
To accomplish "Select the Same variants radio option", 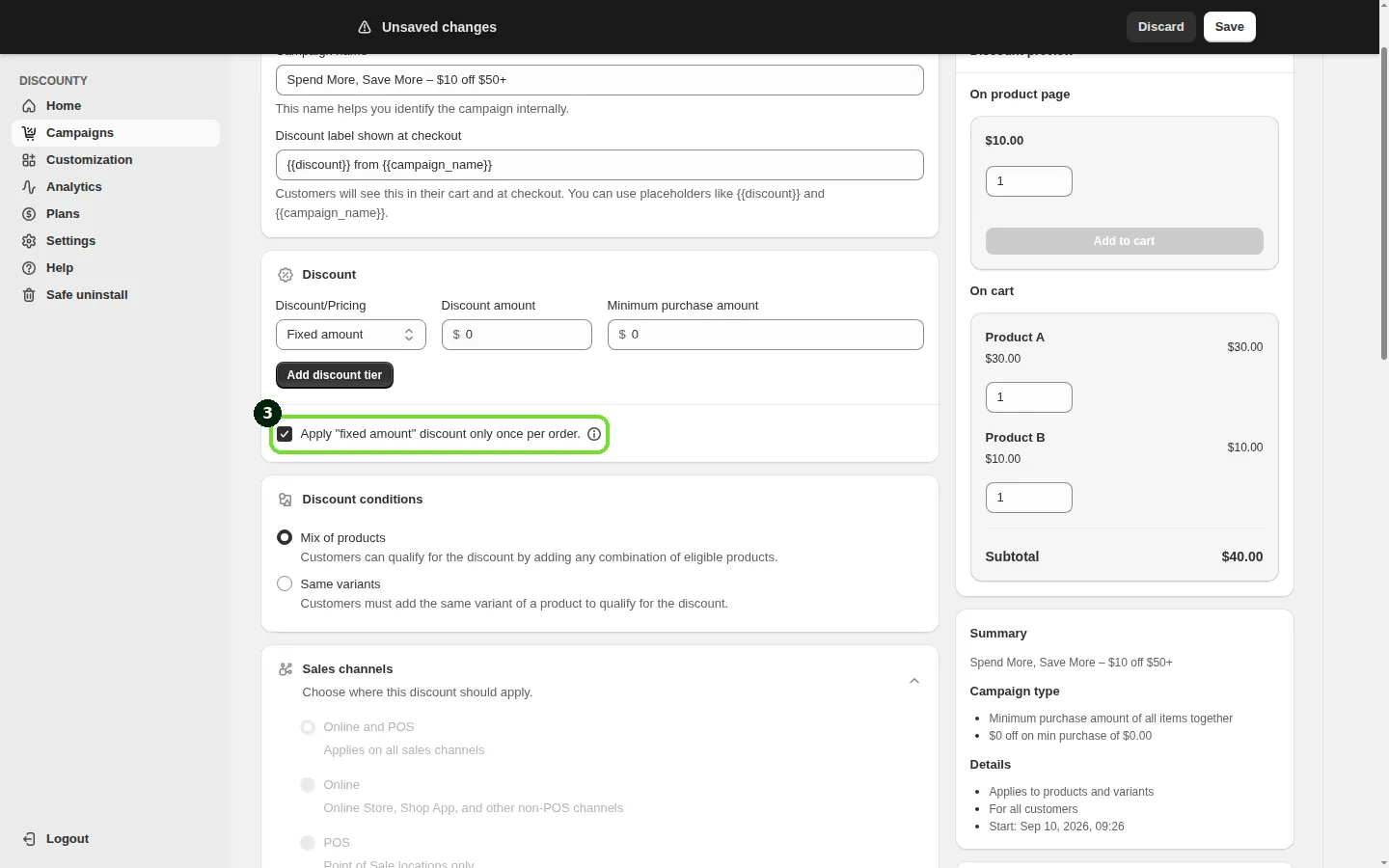I will [x=285, y=583].
